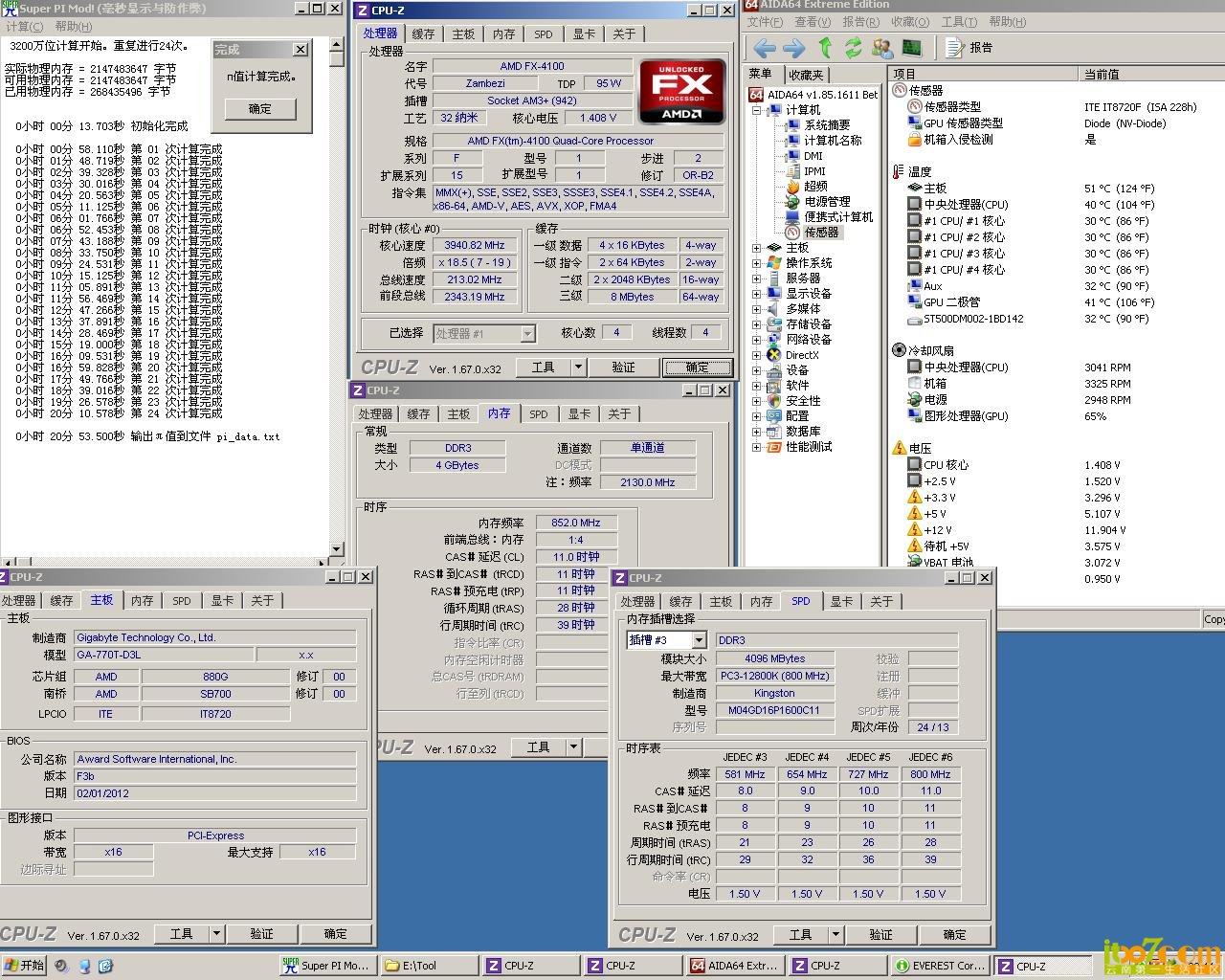The image size is (1225, 980).
Task: Click 确定 in the Super PI 完成 dialog
Action: click(x=259, y=109)
